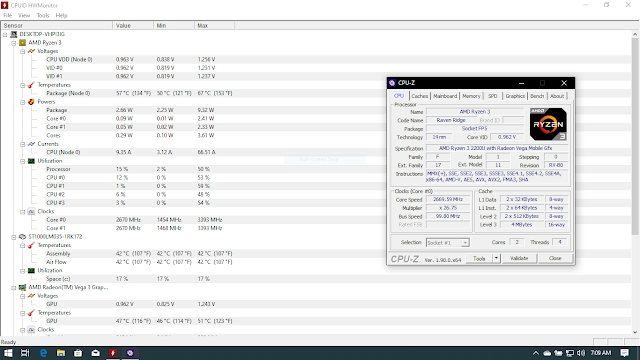Click the GPU Temperatures thermometer icon
Image resolution: width=640 pixels, height=360 pixels.
pos(31,313)
